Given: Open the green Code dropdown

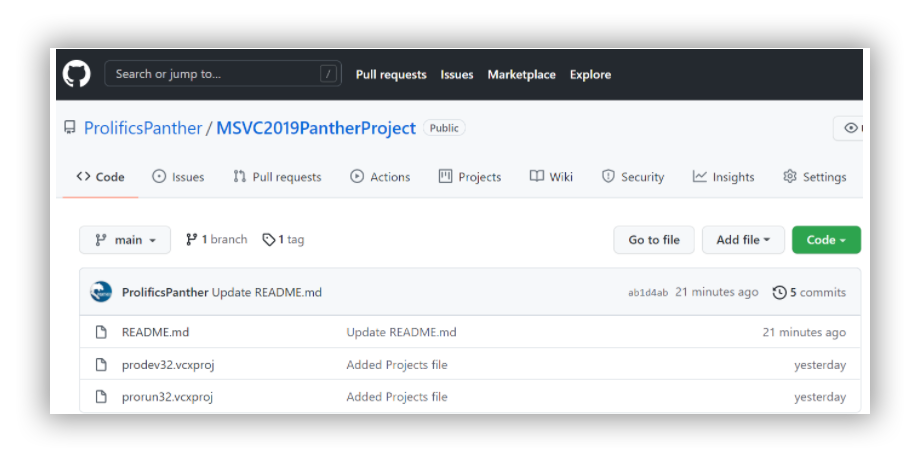Looking at the screenshot, I should tap(826, 240).
